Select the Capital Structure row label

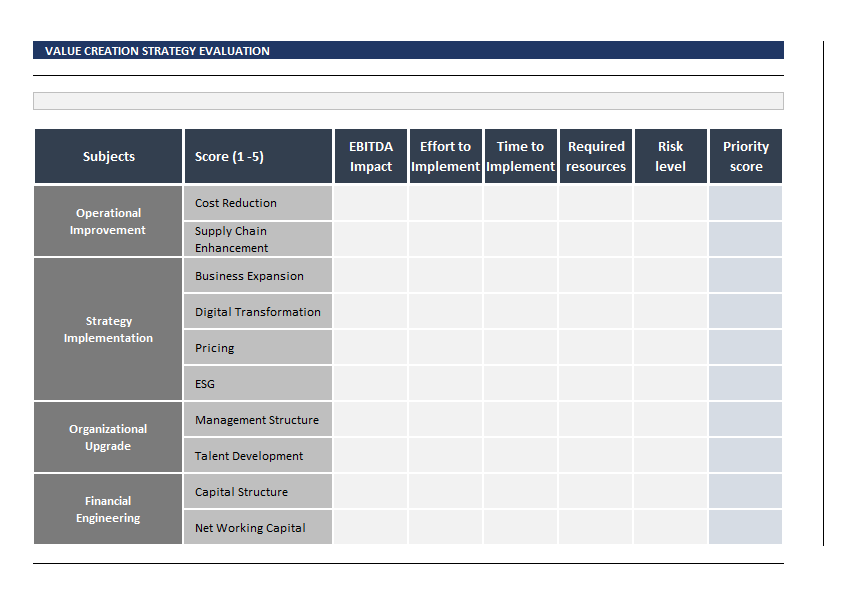258,491
